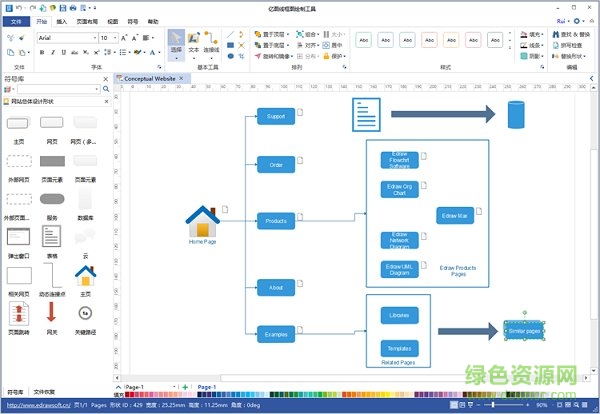600x414 pixels.
Task: Click the Increase font size icon
Action: [124, 38]
